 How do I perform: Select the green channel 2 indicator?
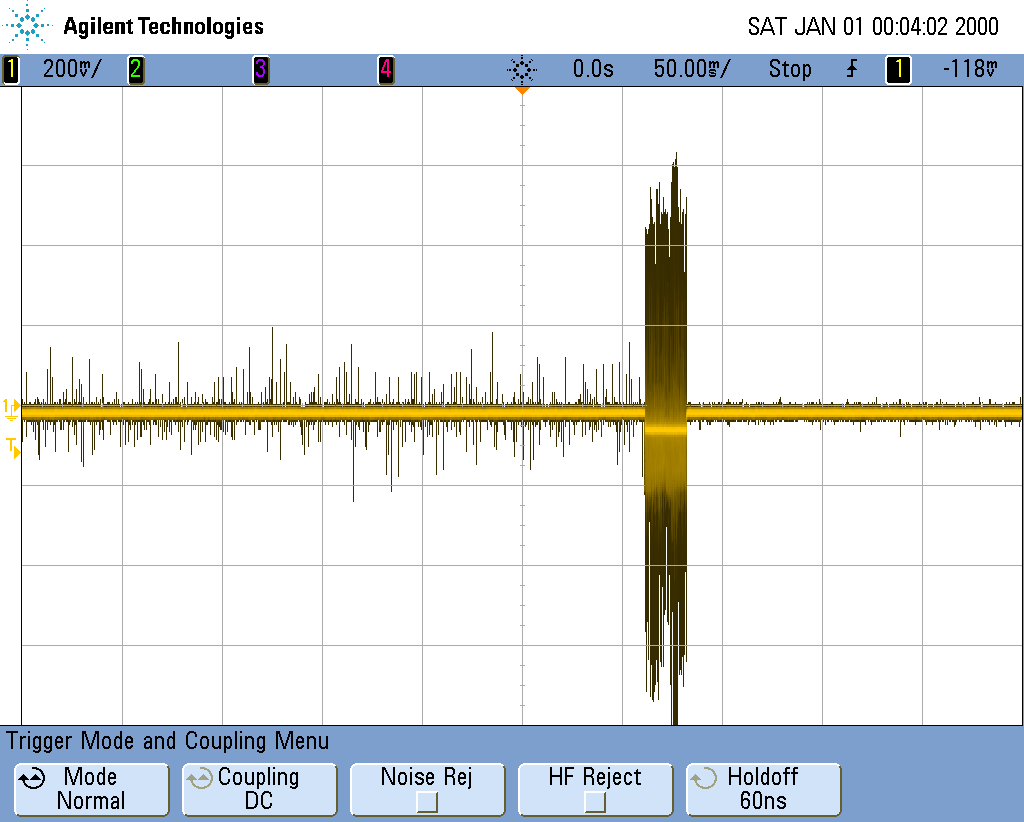tap(135, 70)
